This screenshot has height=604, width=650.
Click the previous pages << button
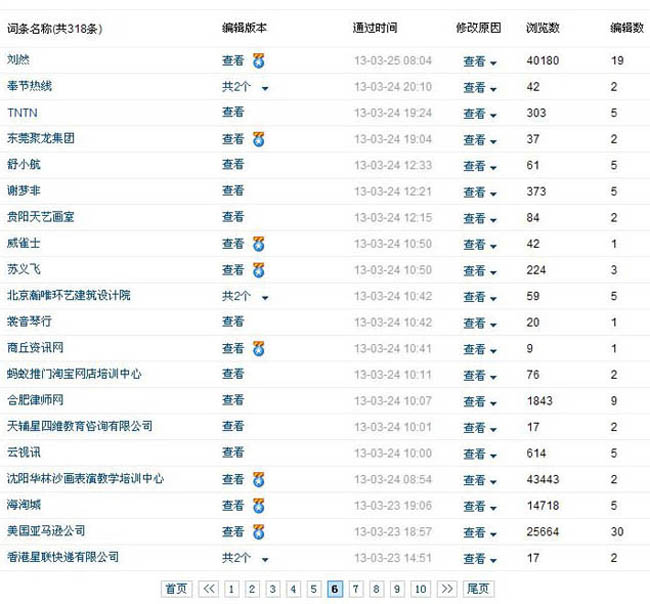(x=209, y=589)
